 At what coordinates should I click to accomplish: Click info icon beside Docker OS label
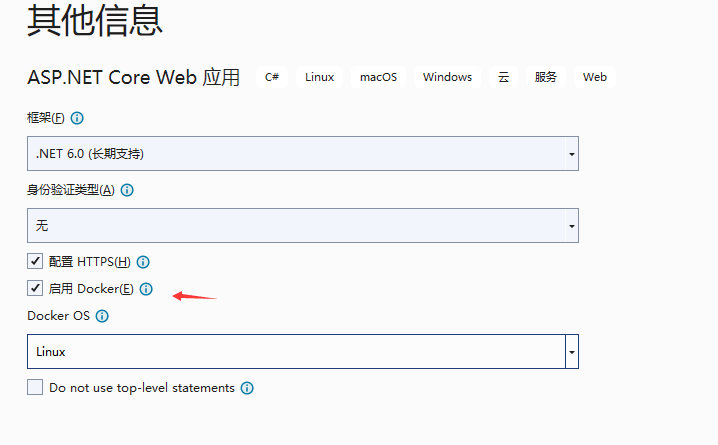pyautogui.click(x=102, y=316)
